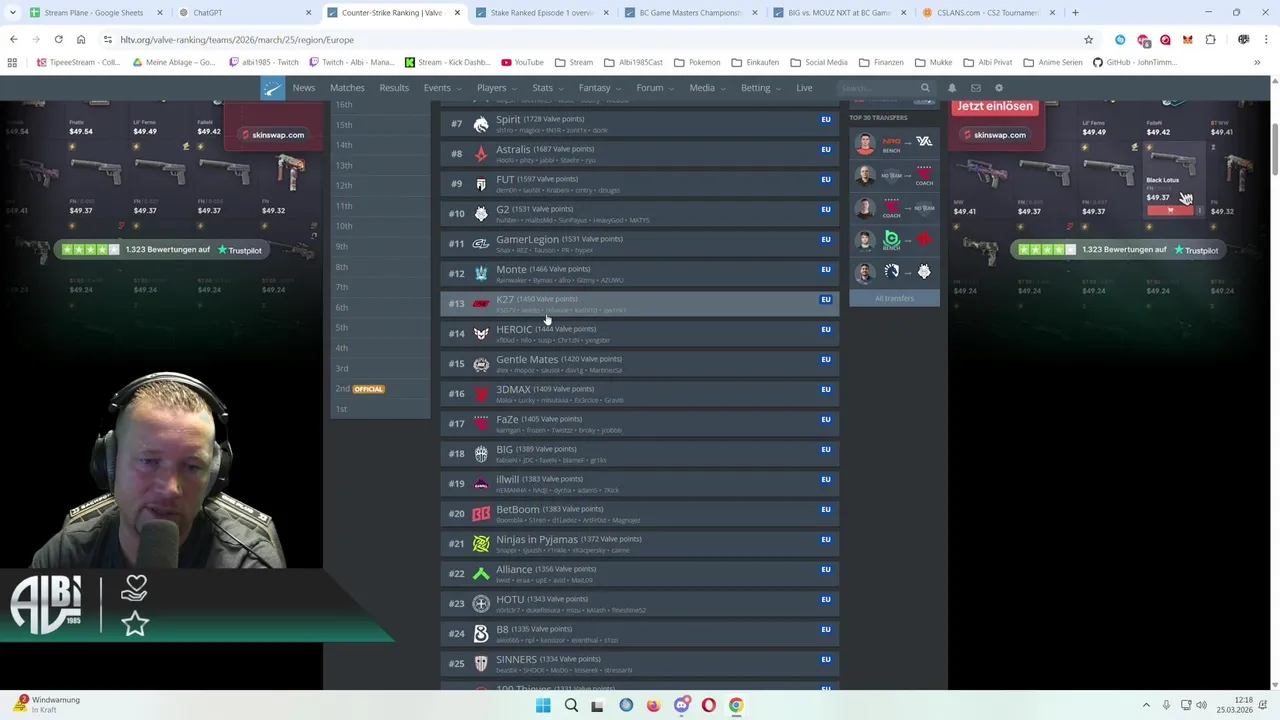The width and height of the screenshot is (1280, 720).
Task: Click the GamerLegion team logo
Action: click(x=481, y=244)
